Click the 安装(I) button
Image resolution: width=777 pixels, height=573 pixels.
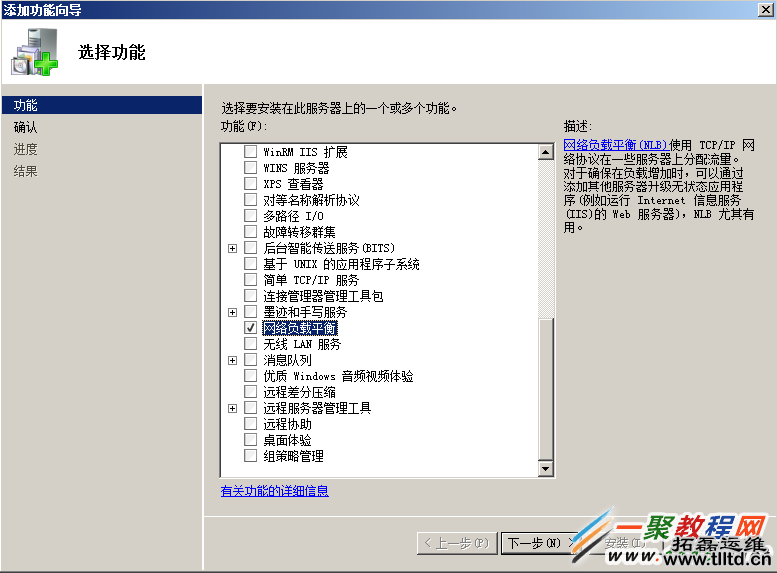(625, 543)
